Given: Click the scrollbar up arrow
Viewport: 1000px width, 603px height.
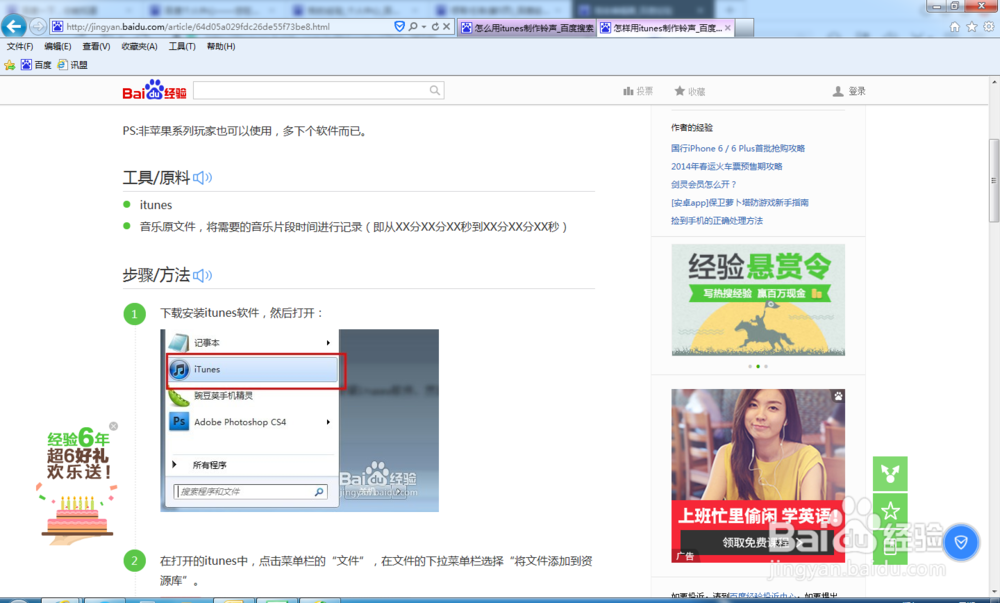Looking at the screenshot, I should point(994,82).
